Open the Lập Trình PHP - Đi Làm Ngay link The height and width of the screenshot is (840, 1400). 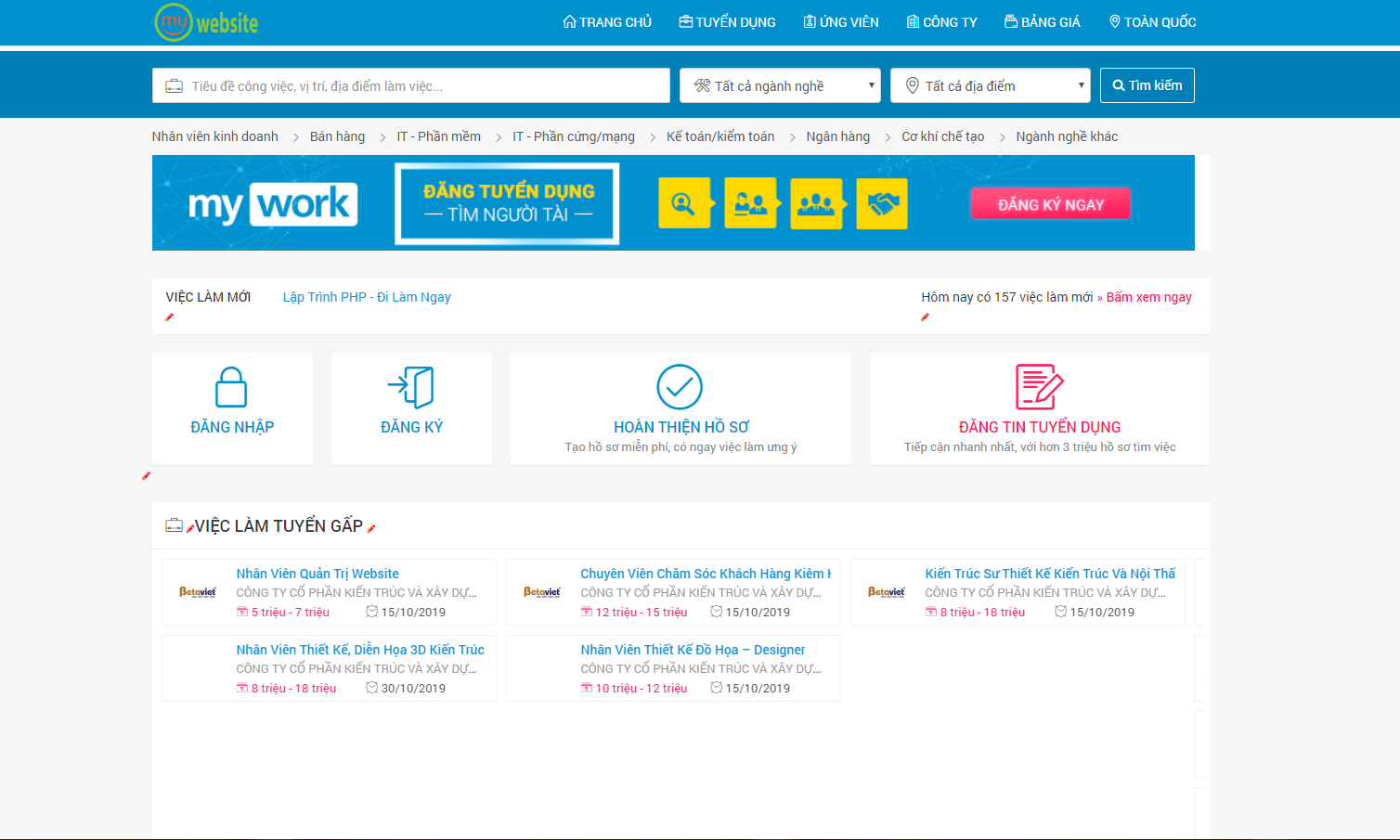[367, 297]
